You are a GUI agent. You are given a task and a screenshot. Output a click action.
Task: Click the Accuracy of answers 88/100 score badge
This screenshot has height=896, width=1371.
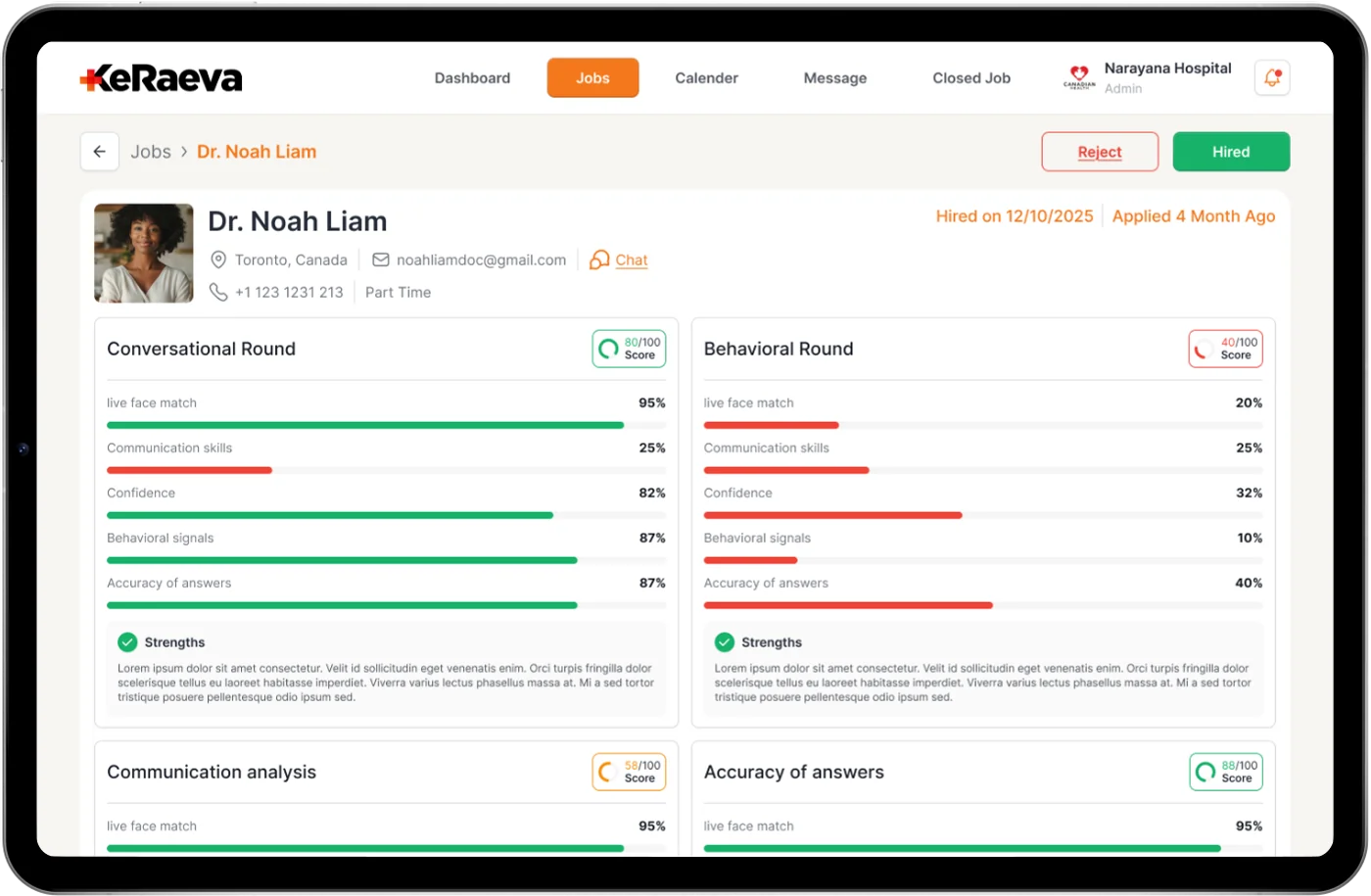coord(1225,772)
